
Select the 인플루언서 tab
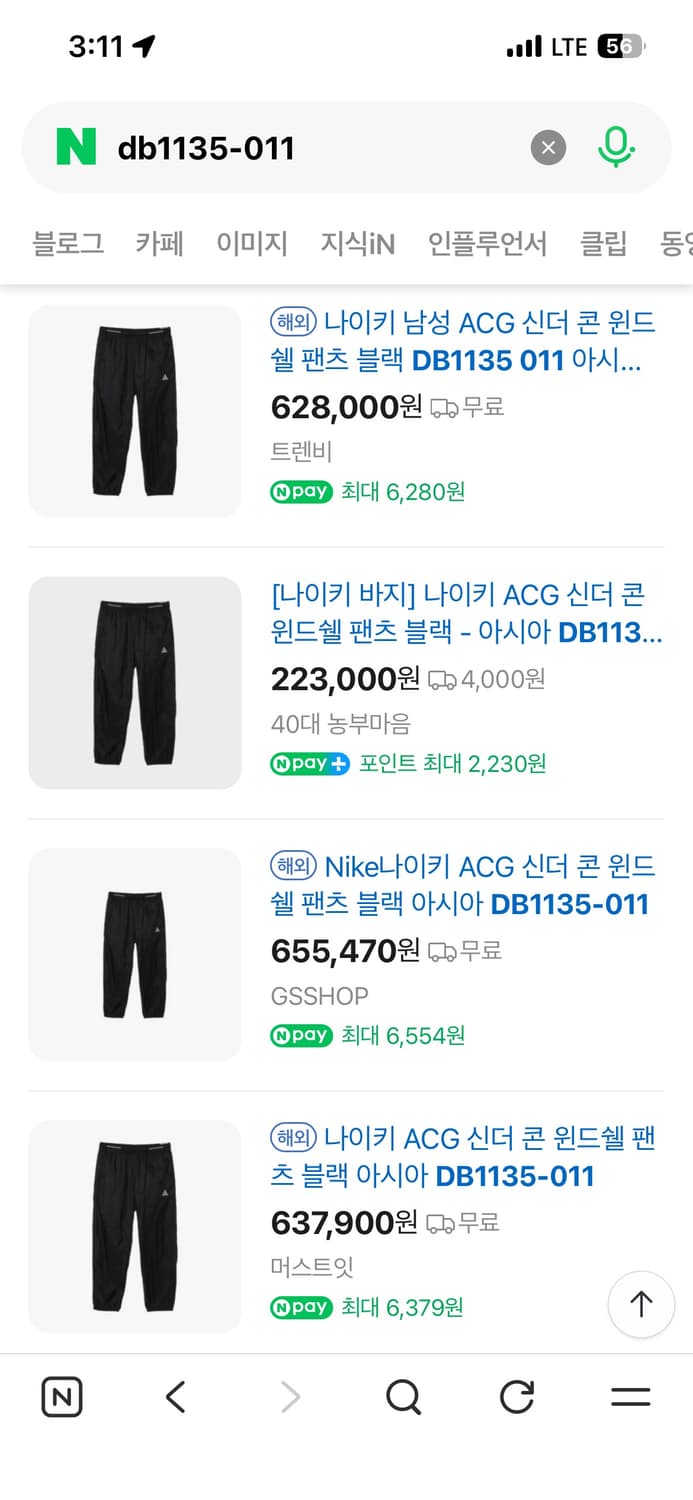486,243
